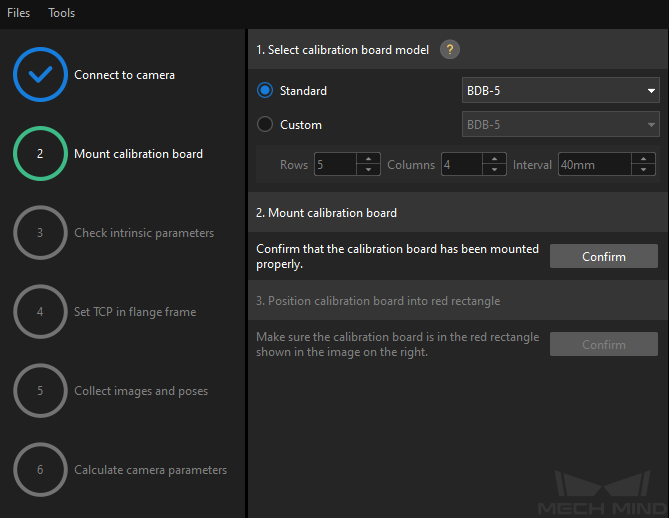The width and height of the screenshot is (669, 518).
Task: Click step 3 Check intrinsic parameters circle
Action: click(40, 233)
